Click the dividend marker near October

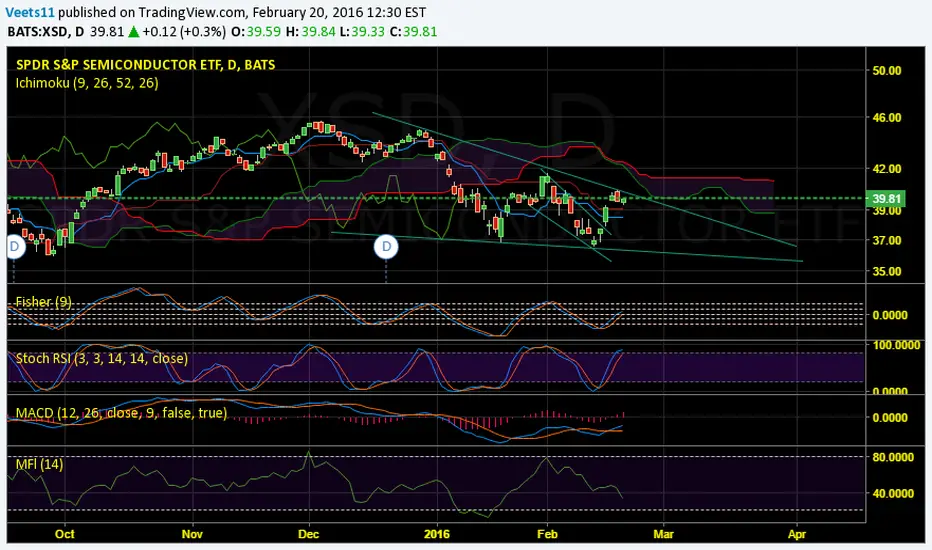[x=14, y=247]
